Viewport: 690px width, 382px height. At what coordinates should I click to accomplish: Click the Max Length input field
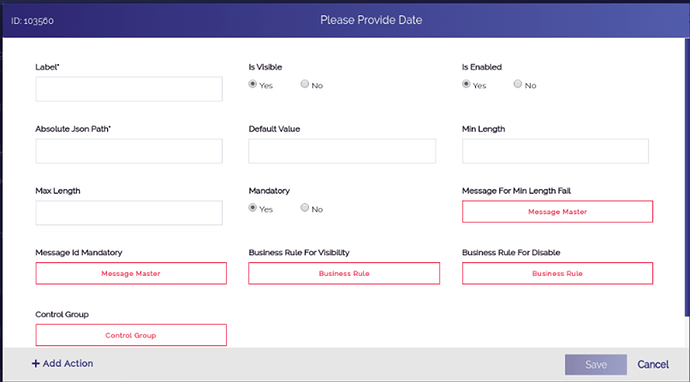pyautogui.click(x=129, y=213)
